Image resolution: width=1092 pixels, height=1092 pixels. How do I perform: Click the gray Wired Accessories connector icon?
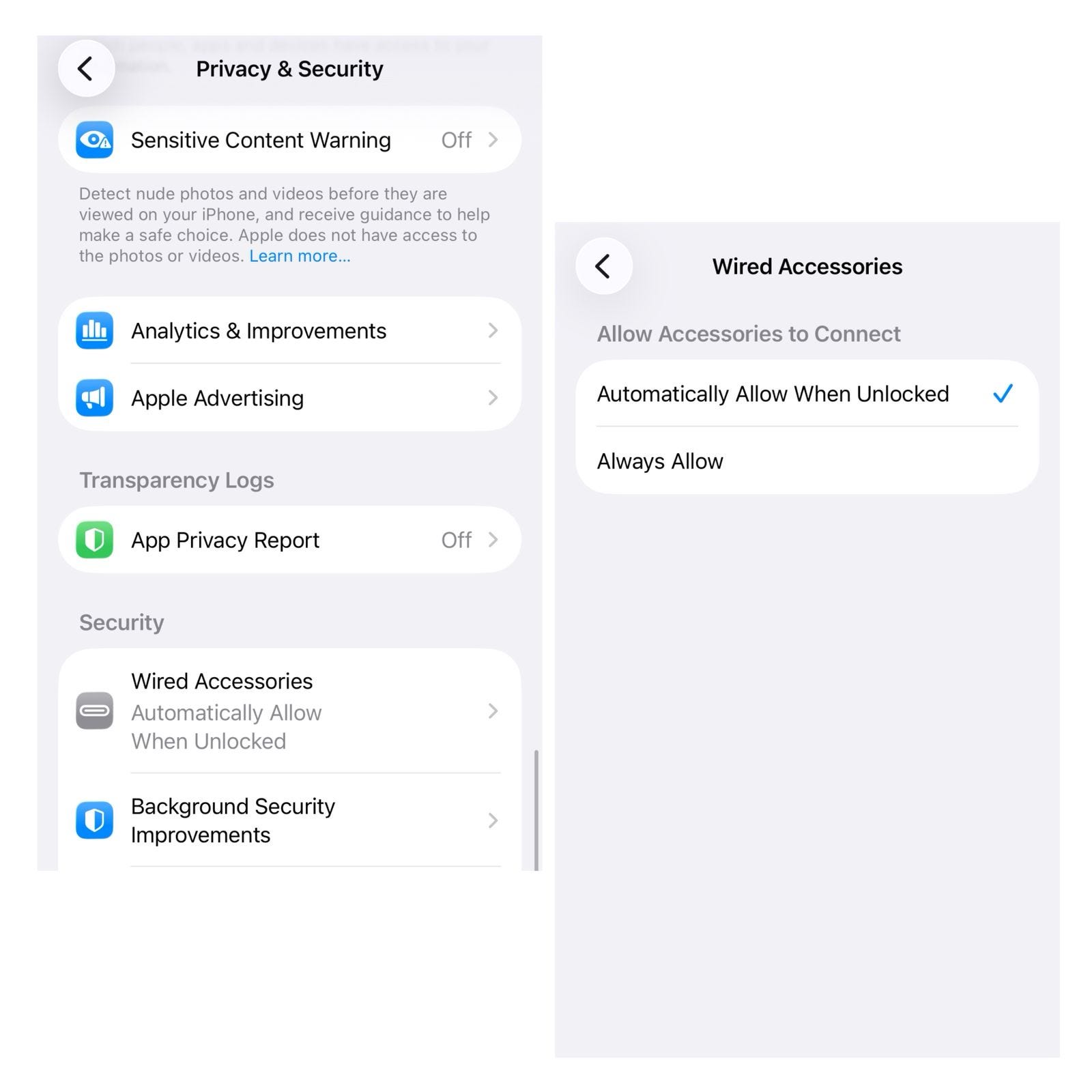click(x=94, y=710)
